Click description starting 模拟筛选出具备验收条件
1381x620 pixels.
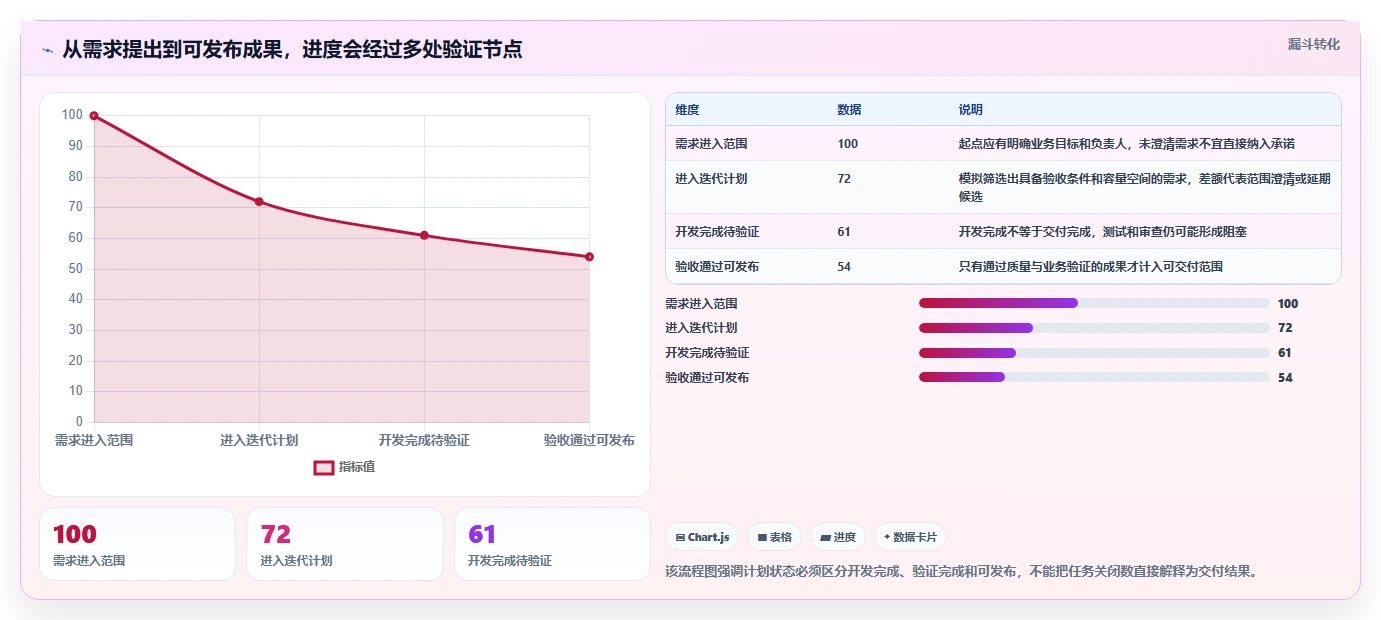point(1144,188)
